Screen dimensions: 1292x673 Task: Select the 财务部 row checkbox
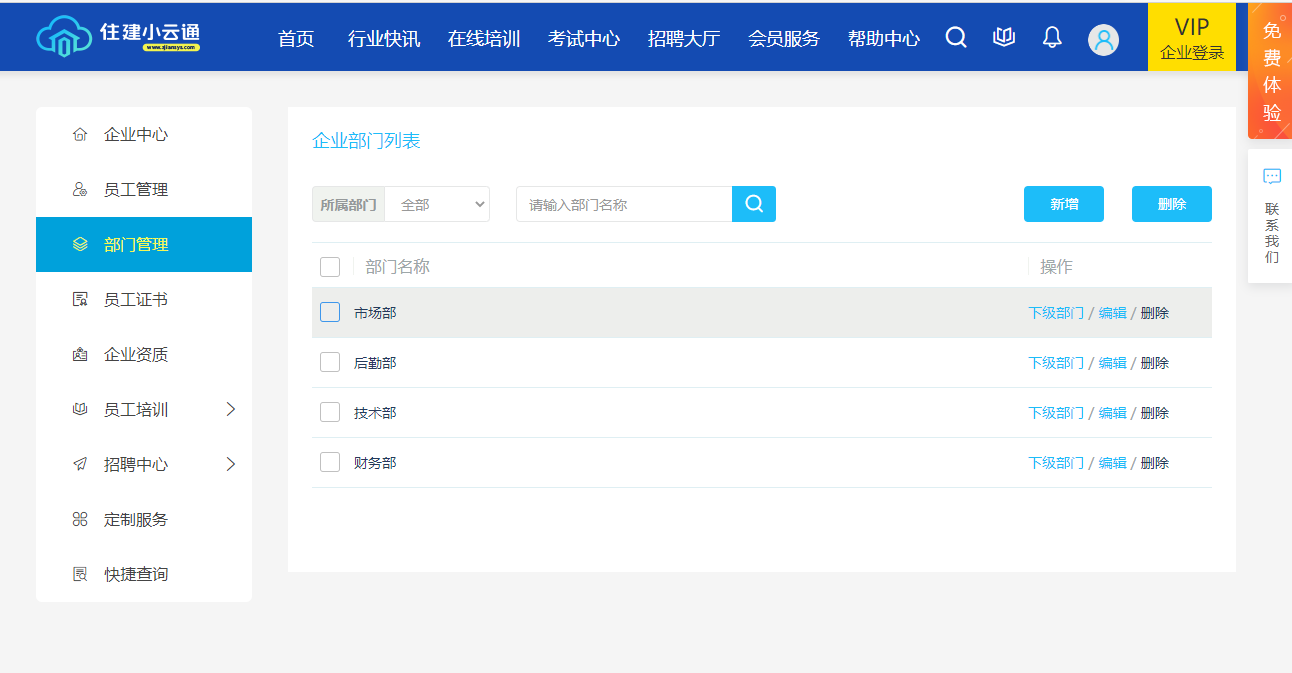[330, 462]
